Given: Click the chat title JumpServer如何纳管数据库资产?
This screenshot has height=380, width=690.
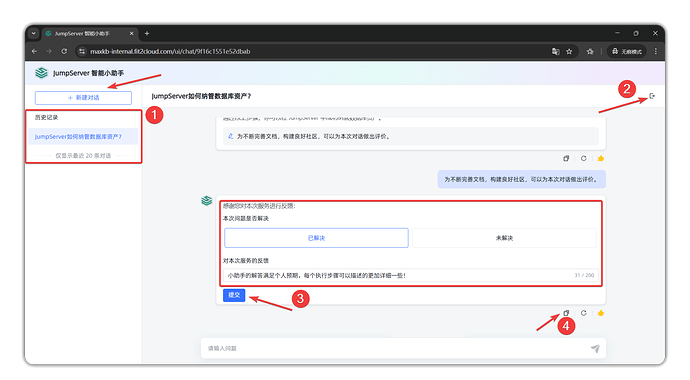Looking at the screenshot, I should (201, 96).
